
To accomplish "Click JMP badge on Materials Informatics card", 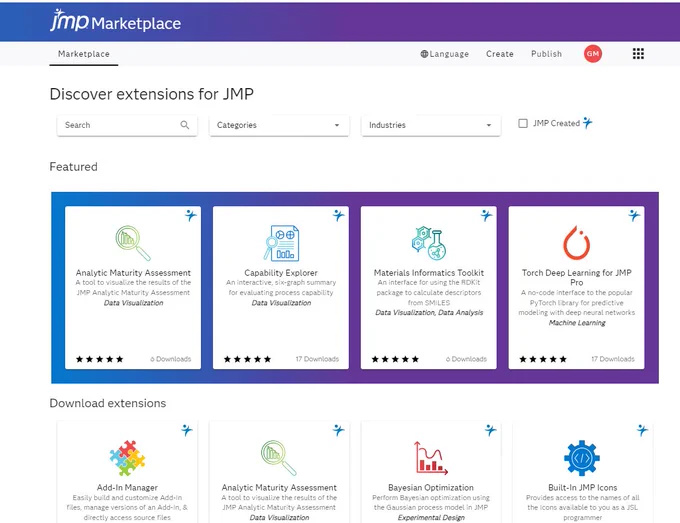I will (x=486, y=215).
